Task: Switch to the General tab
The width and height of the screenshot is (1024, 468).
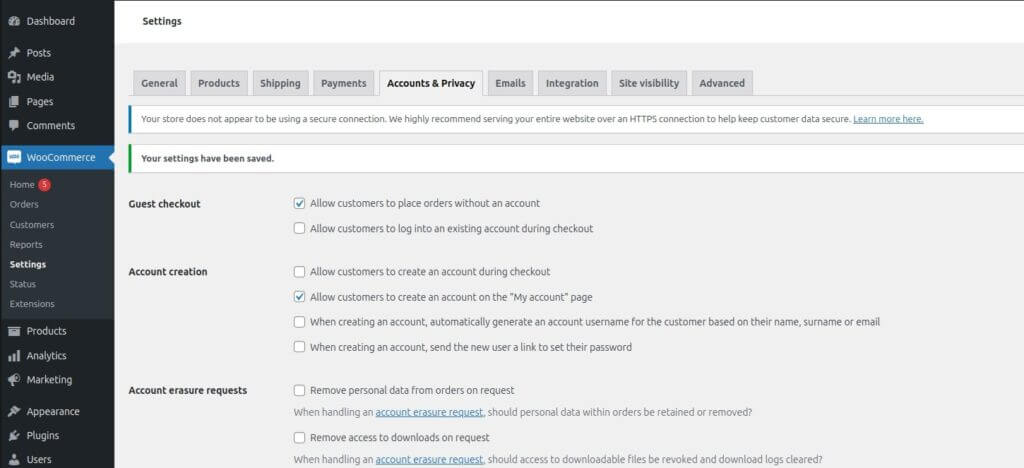Action: (159, 83)
